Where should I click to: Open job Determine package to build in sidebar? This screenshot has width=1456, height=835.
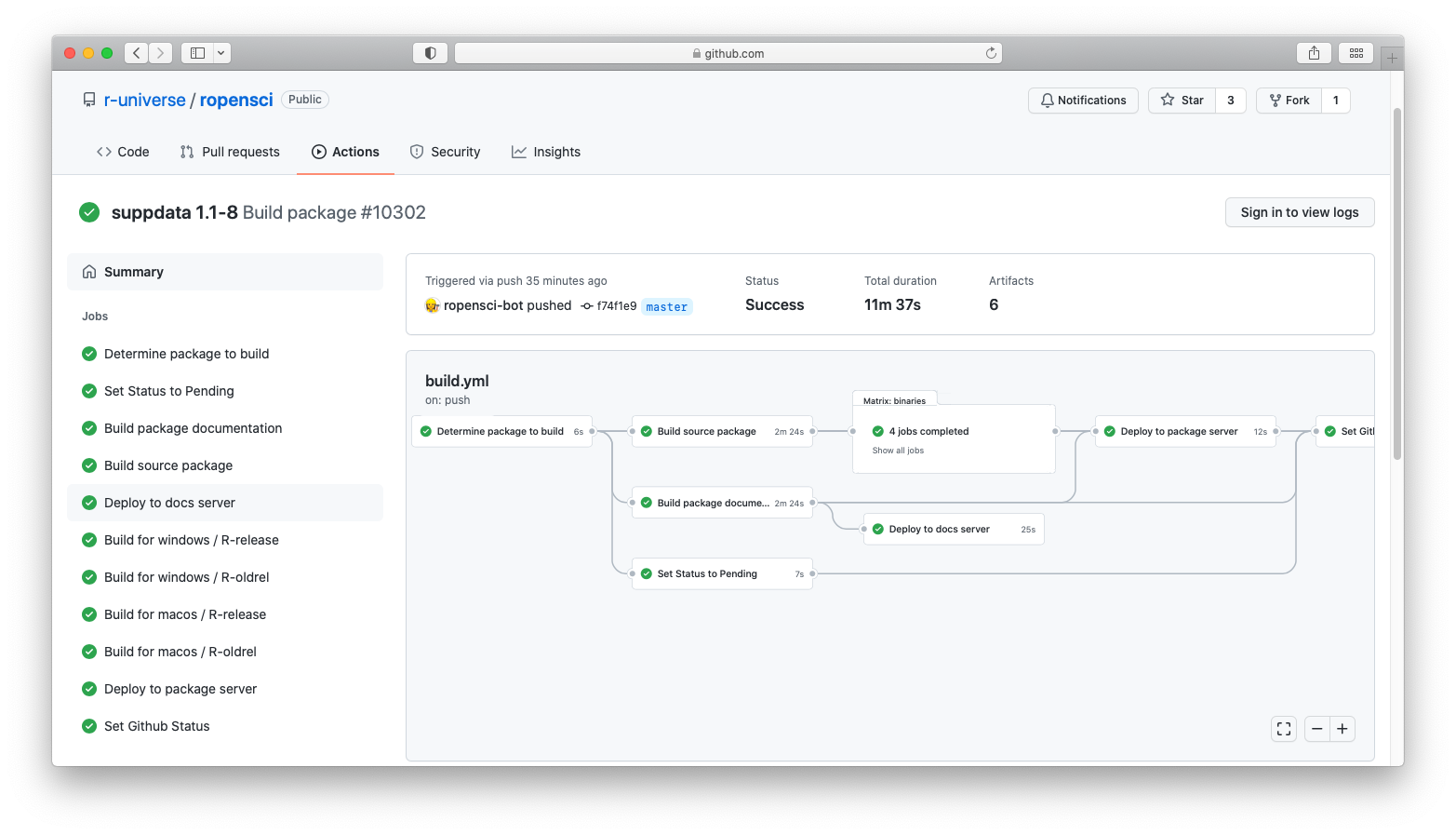pos(225,354)
